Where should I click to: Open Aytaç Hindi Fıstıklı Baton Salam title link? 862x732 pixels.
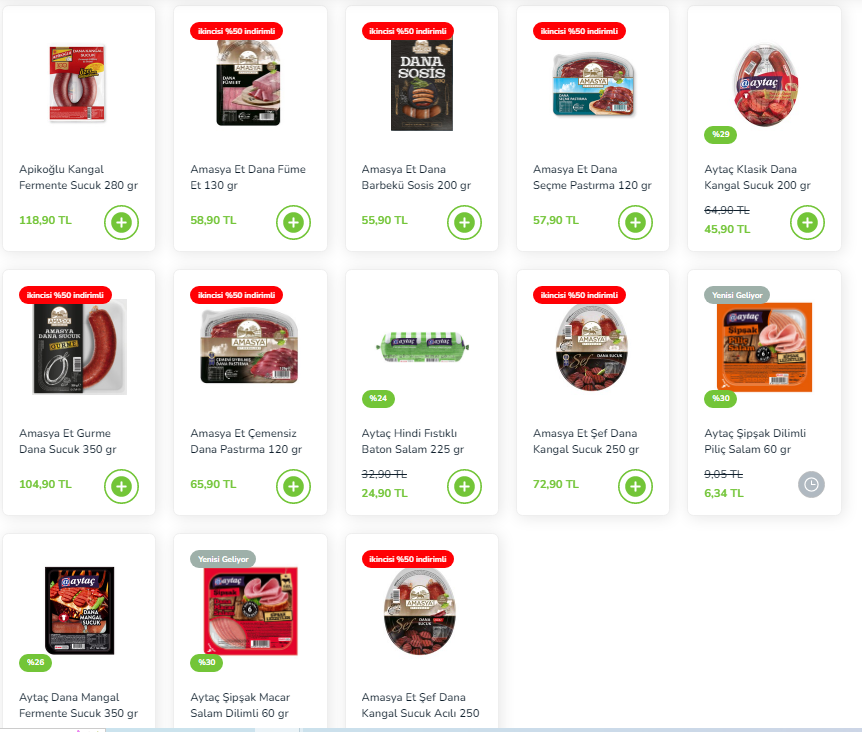(413, 441)
